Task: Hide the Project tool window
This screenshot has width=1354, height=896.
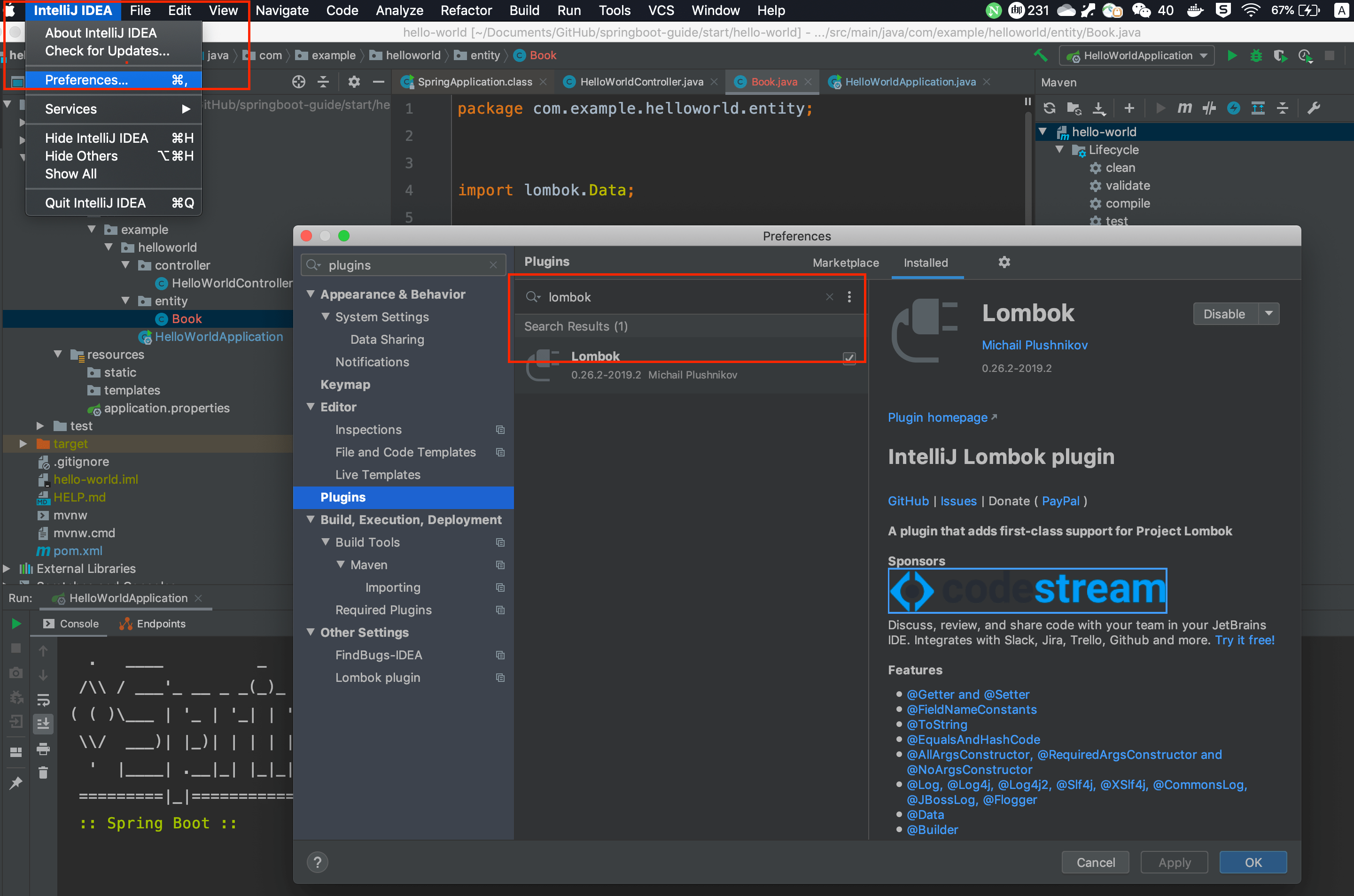Action: coord(378,82)
